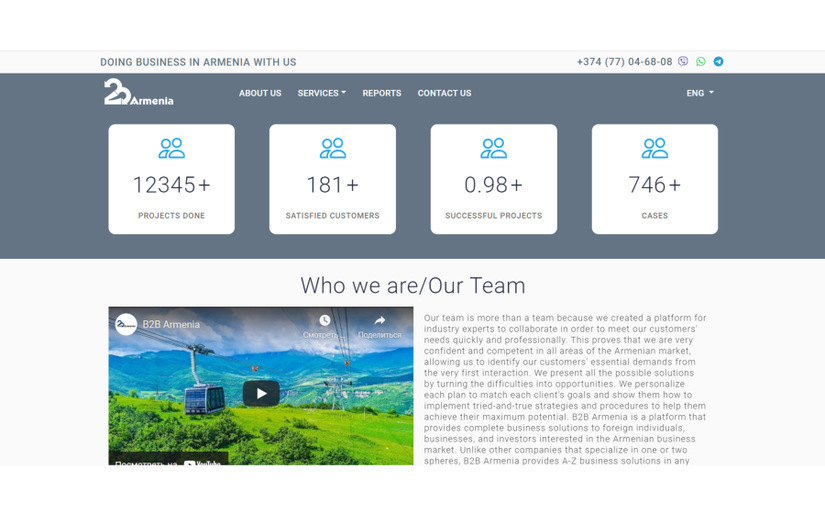This screenshot has width=825, height=525.
Task: Click the Cases label
Action: point(655,216)
